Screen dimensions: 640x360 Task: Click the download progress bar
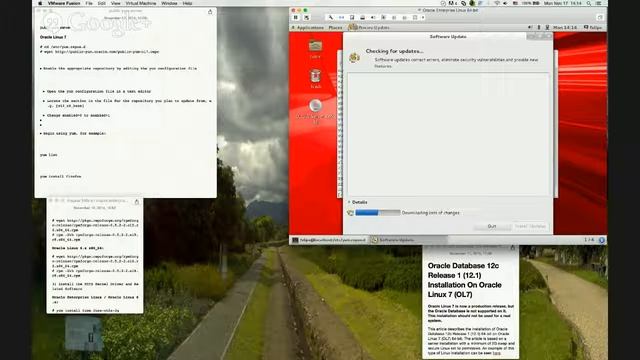coord(378,213)
